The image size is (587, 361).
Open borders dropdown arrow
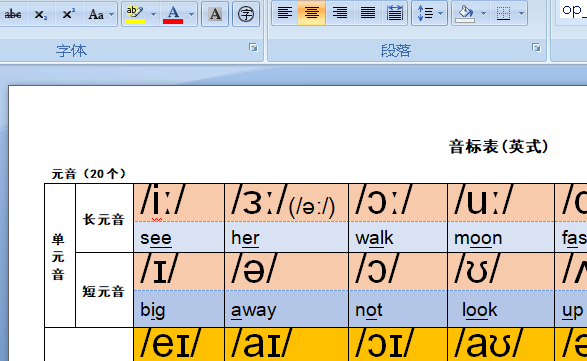[521, 13]
